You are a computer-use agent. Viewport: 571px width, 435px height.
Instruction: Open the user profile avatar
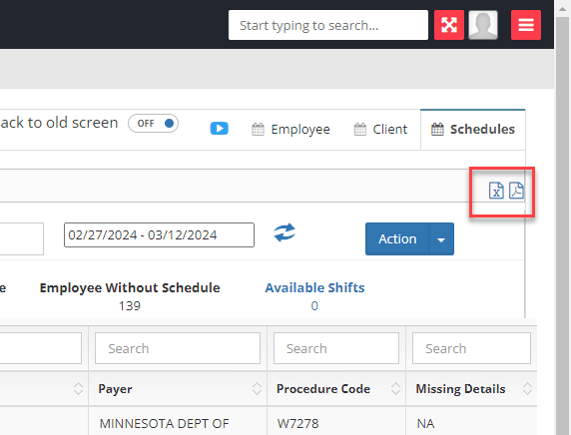483,25
